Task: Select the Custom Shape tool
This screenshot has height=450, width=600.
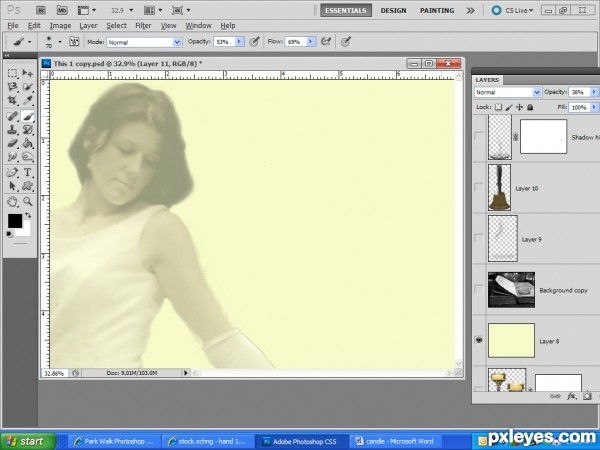Action: (28, 186)
